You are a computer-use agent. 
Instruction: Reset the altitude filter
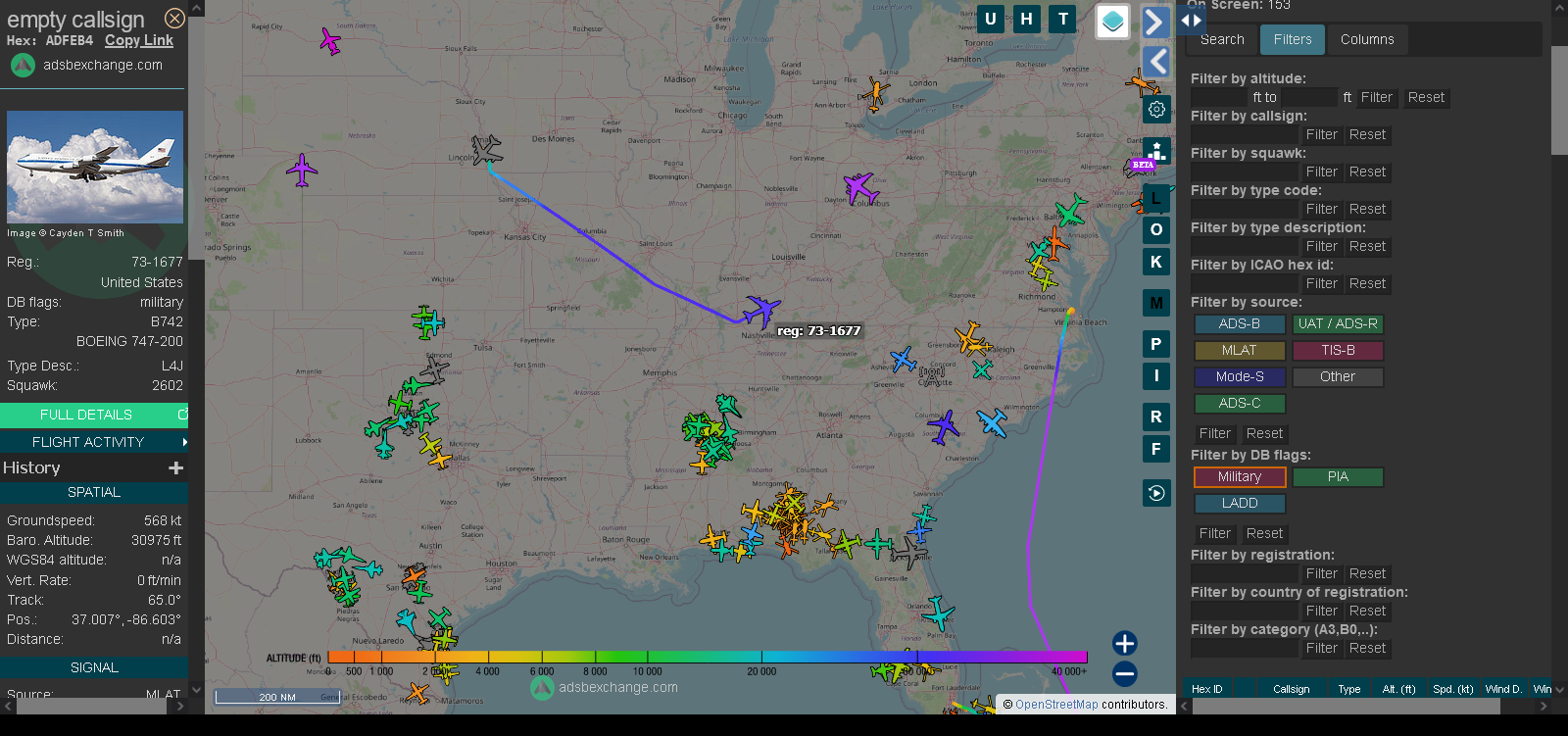tap(1426, 97)
